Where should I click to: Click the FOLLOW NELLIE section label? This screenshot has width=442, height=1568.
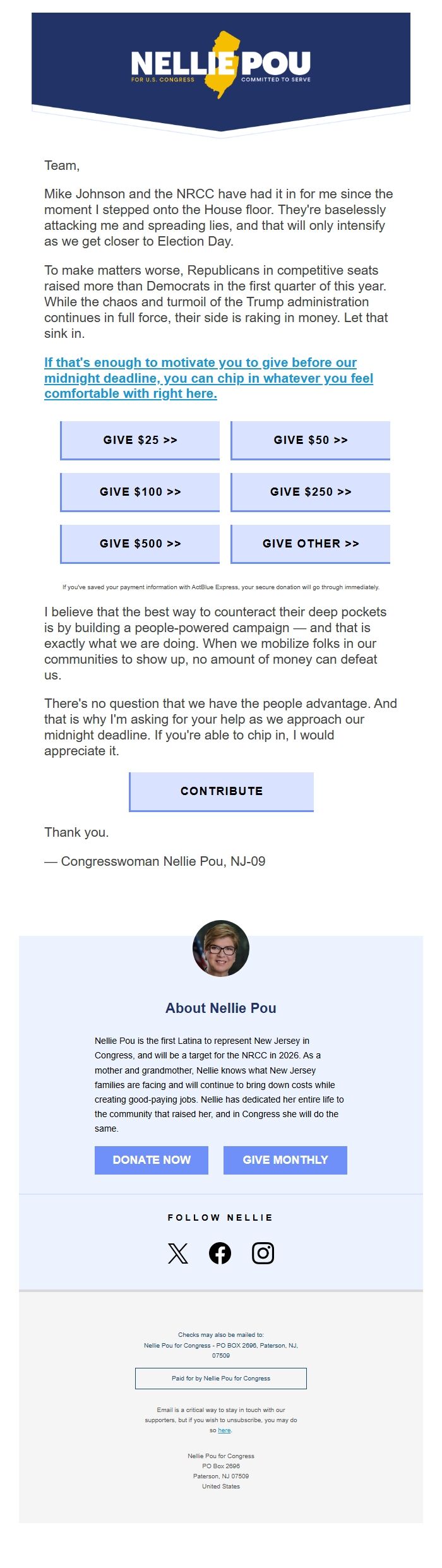pos(220,1218)
